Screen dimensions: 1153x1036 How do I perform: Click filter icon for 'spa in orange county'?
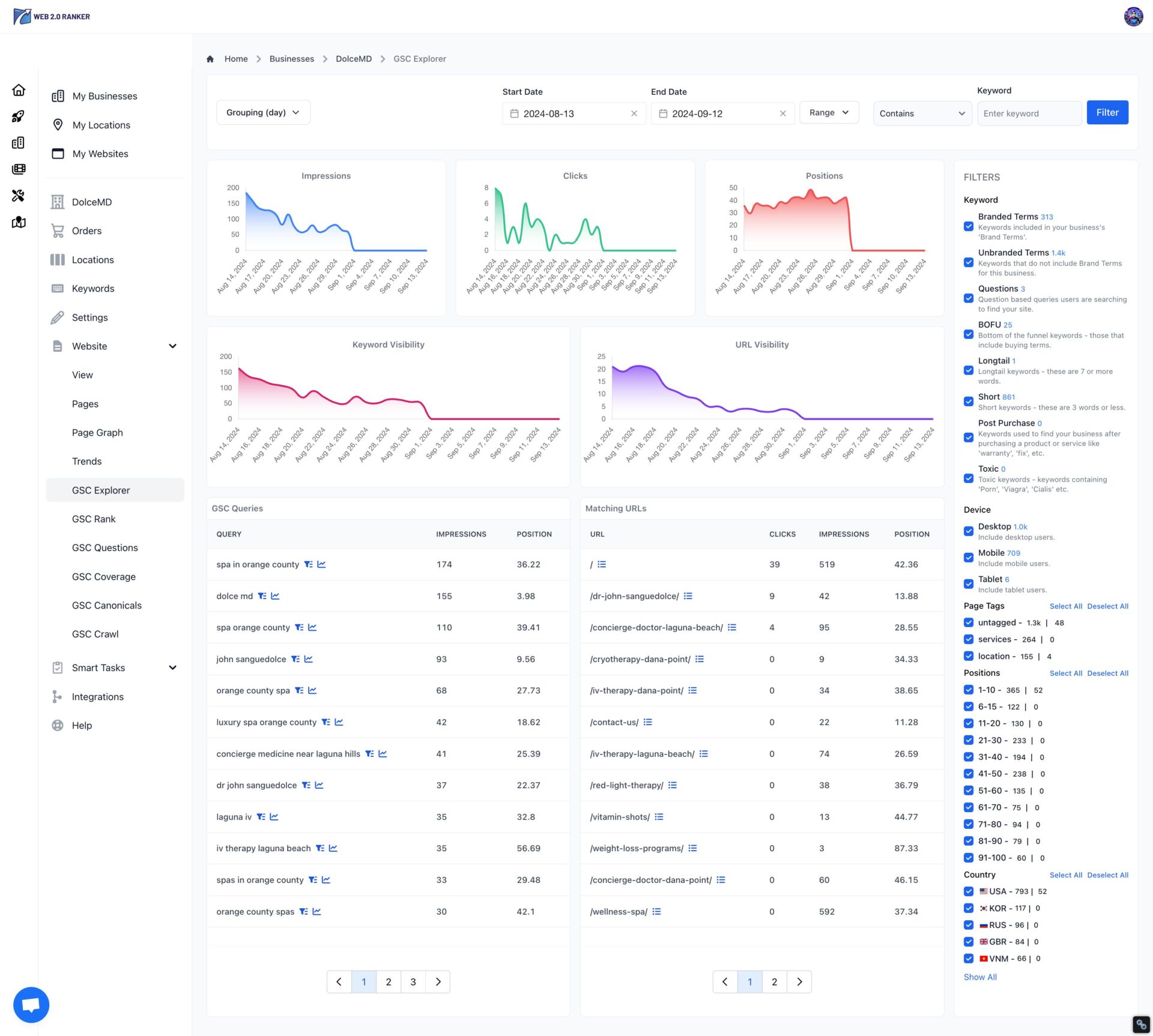[x=308, y=564]
